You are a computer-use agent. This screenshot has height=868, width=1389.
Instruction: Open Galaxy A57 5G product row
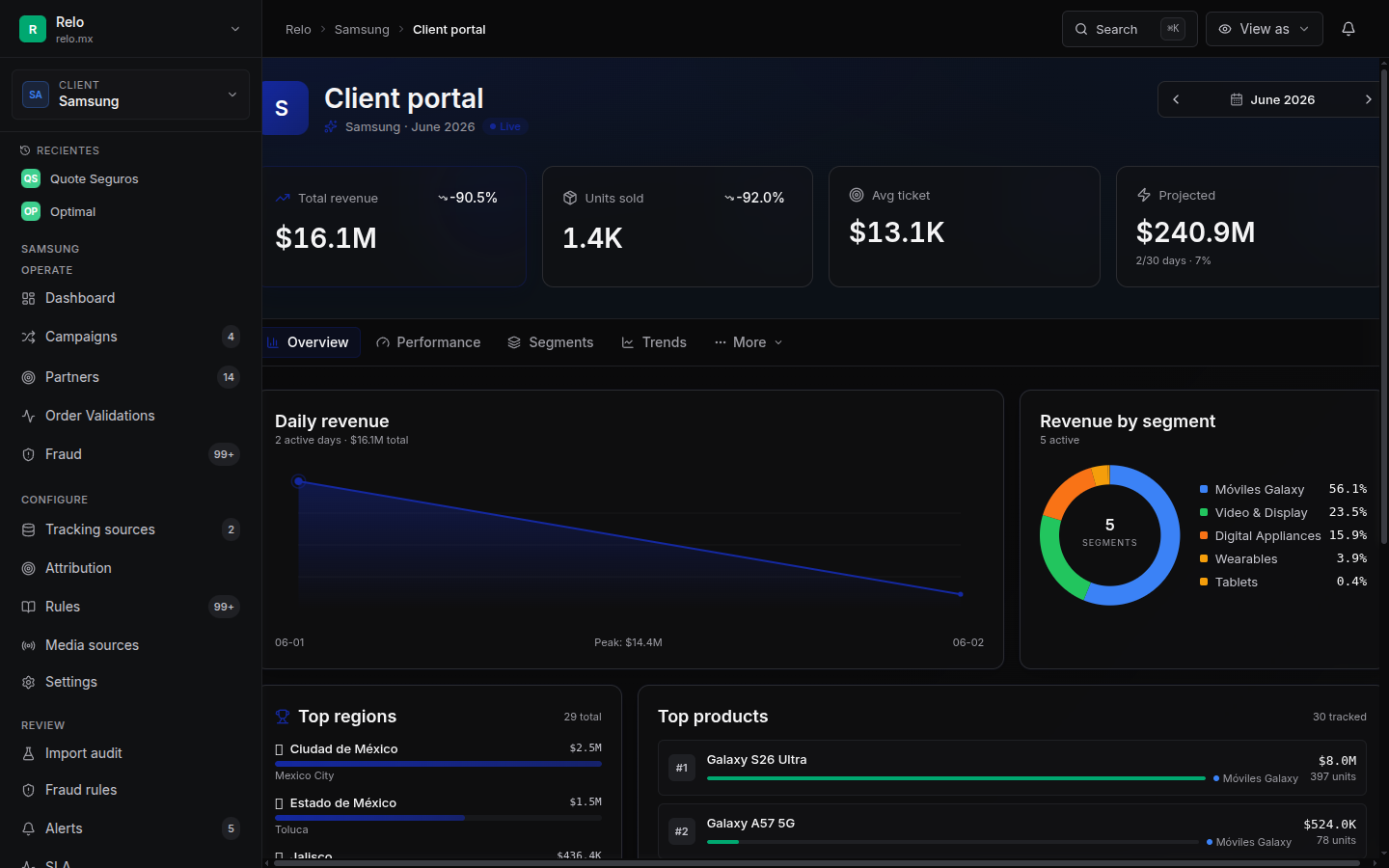point(1012,830)
